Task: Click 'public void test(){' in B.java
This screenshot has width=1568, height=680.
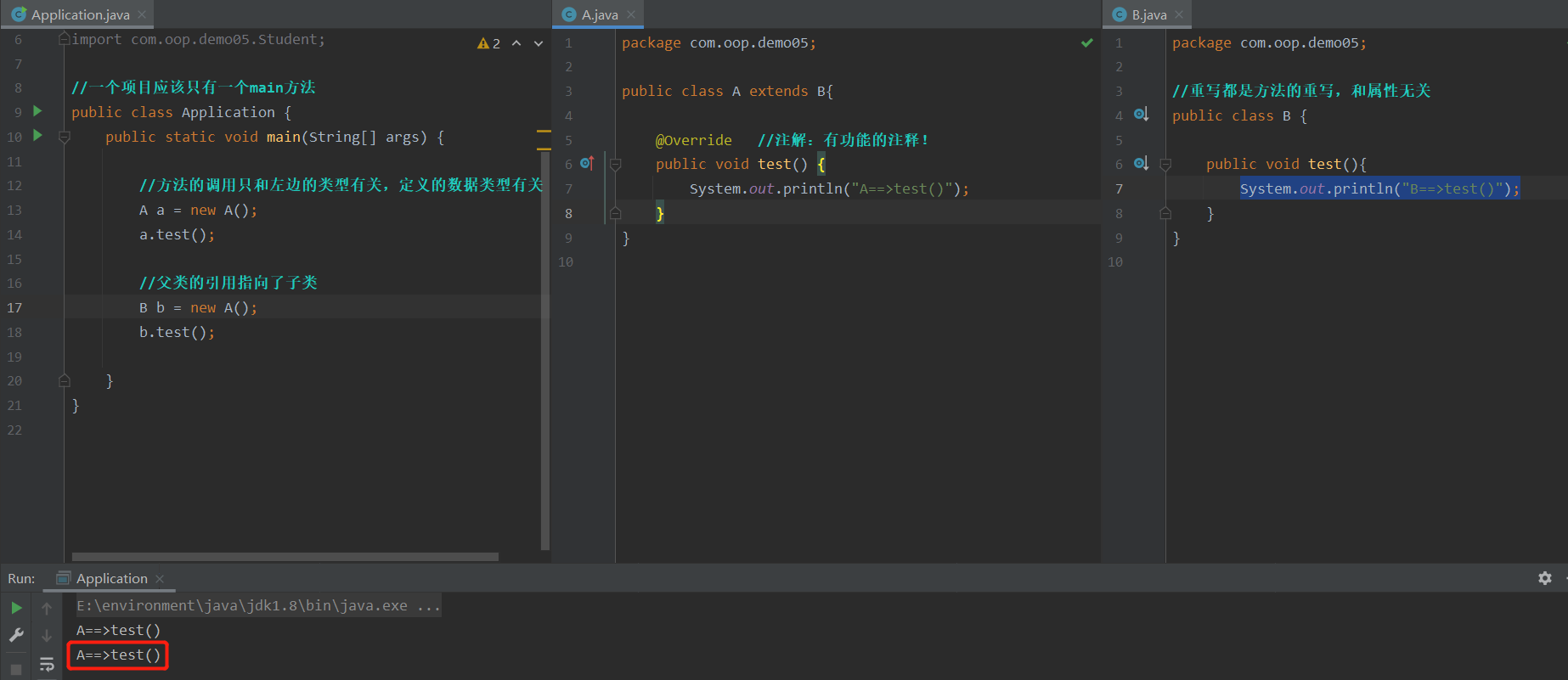Action: click(x=1286, y=164)
